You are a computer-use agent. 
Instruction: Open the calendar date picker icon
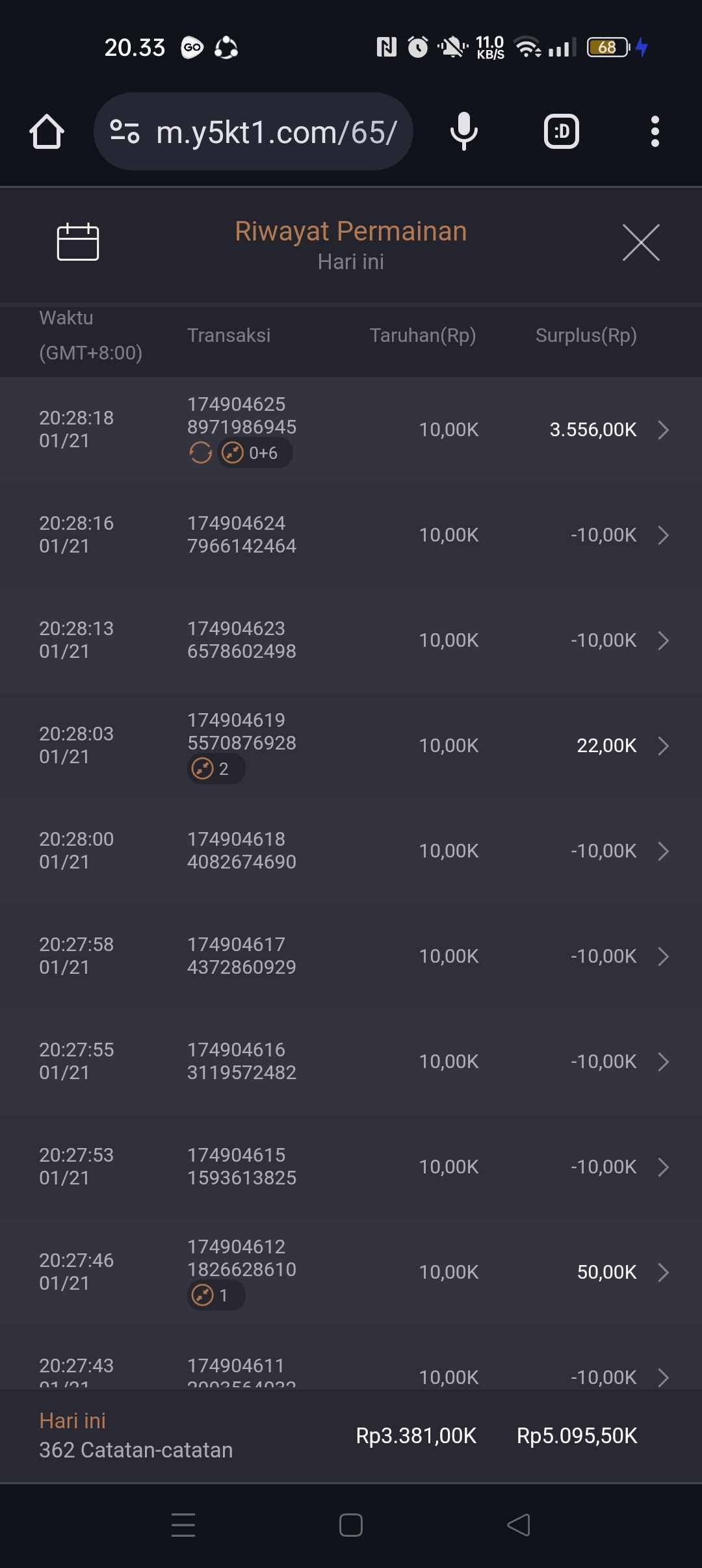click(x=78, y=242)
